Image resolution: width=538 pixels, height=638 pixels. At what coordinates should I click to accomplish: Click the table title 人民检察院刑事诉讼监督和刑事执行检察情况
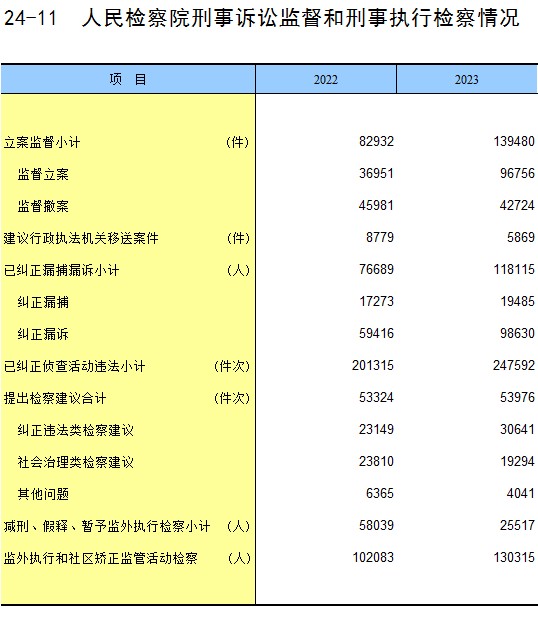(x=301, y=18)
